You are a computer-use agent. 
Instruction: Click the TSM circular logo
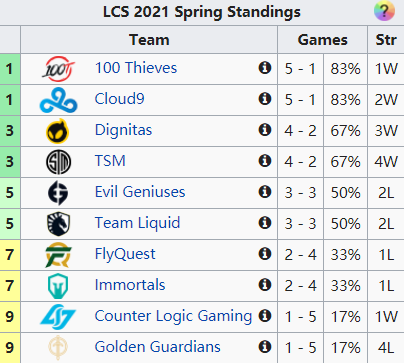click(x=58, y=162)
